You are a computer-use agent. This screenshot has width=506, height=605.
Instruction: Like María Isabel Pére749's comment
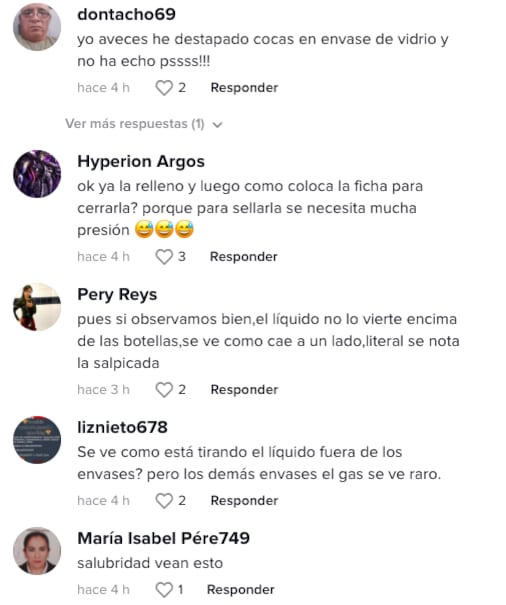click(x=164, y=590)
